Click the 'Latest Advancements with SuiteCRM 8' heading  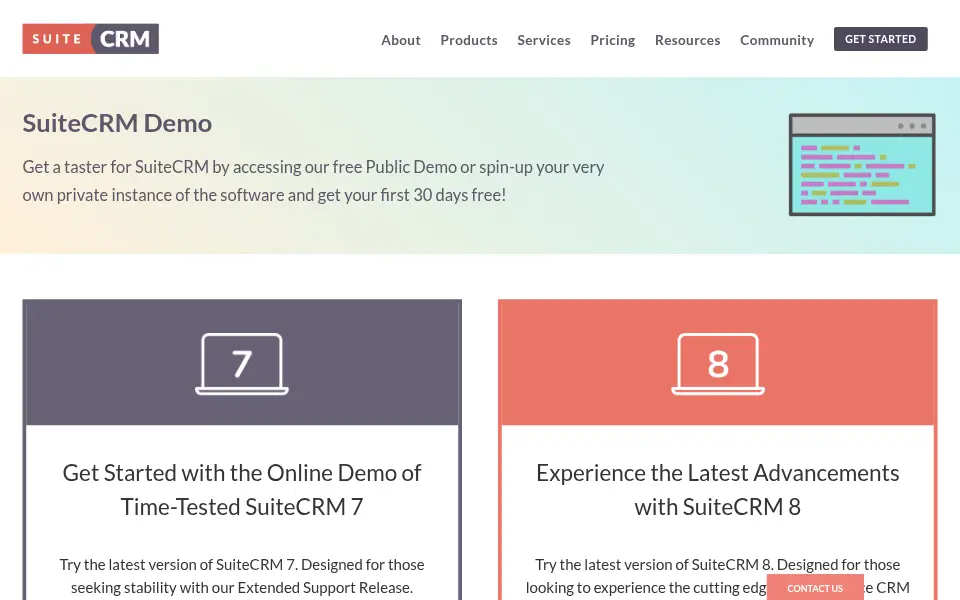coord(718,489)
